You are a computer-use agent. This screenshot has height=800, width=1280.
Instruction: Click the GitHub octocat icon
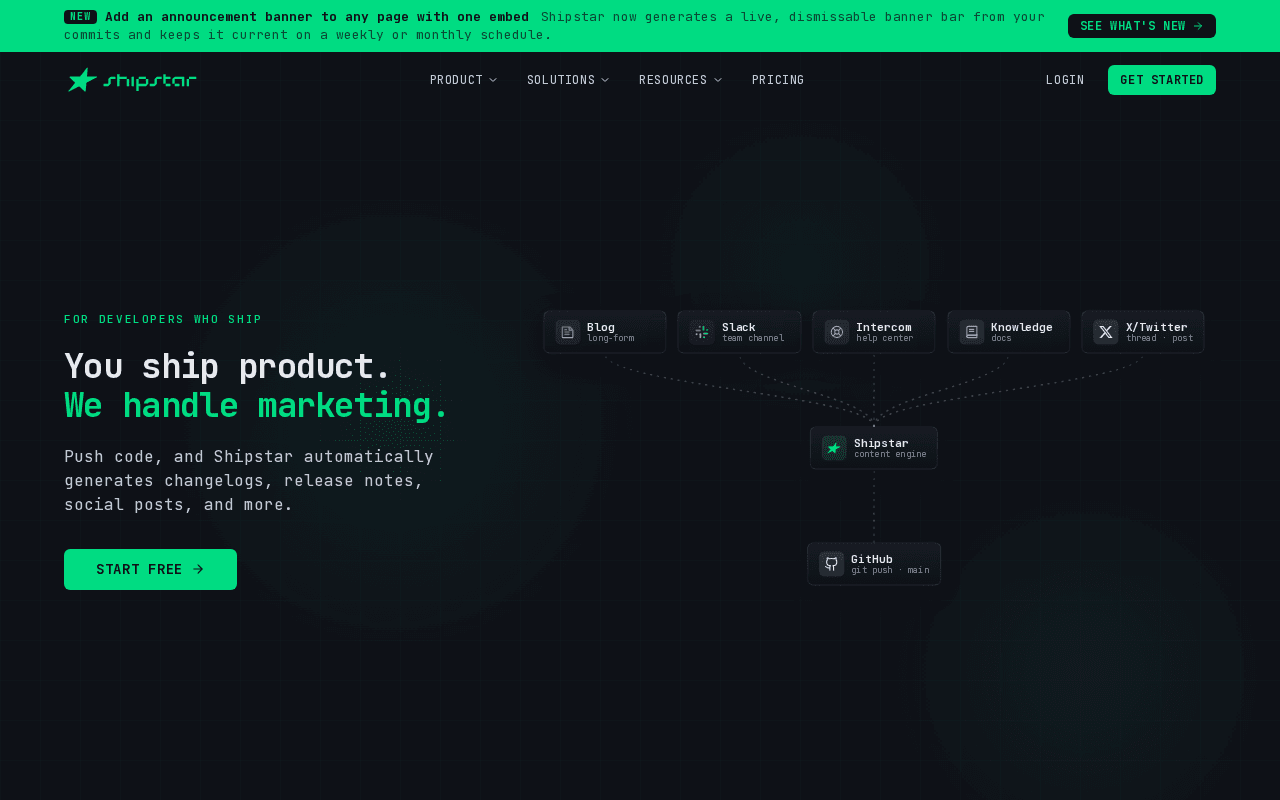pyautogui.click(x=831, y=564)
